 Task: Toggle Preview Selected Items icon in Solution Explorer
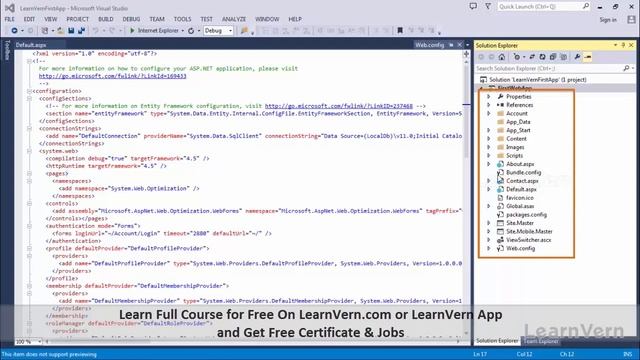(588, 57)
